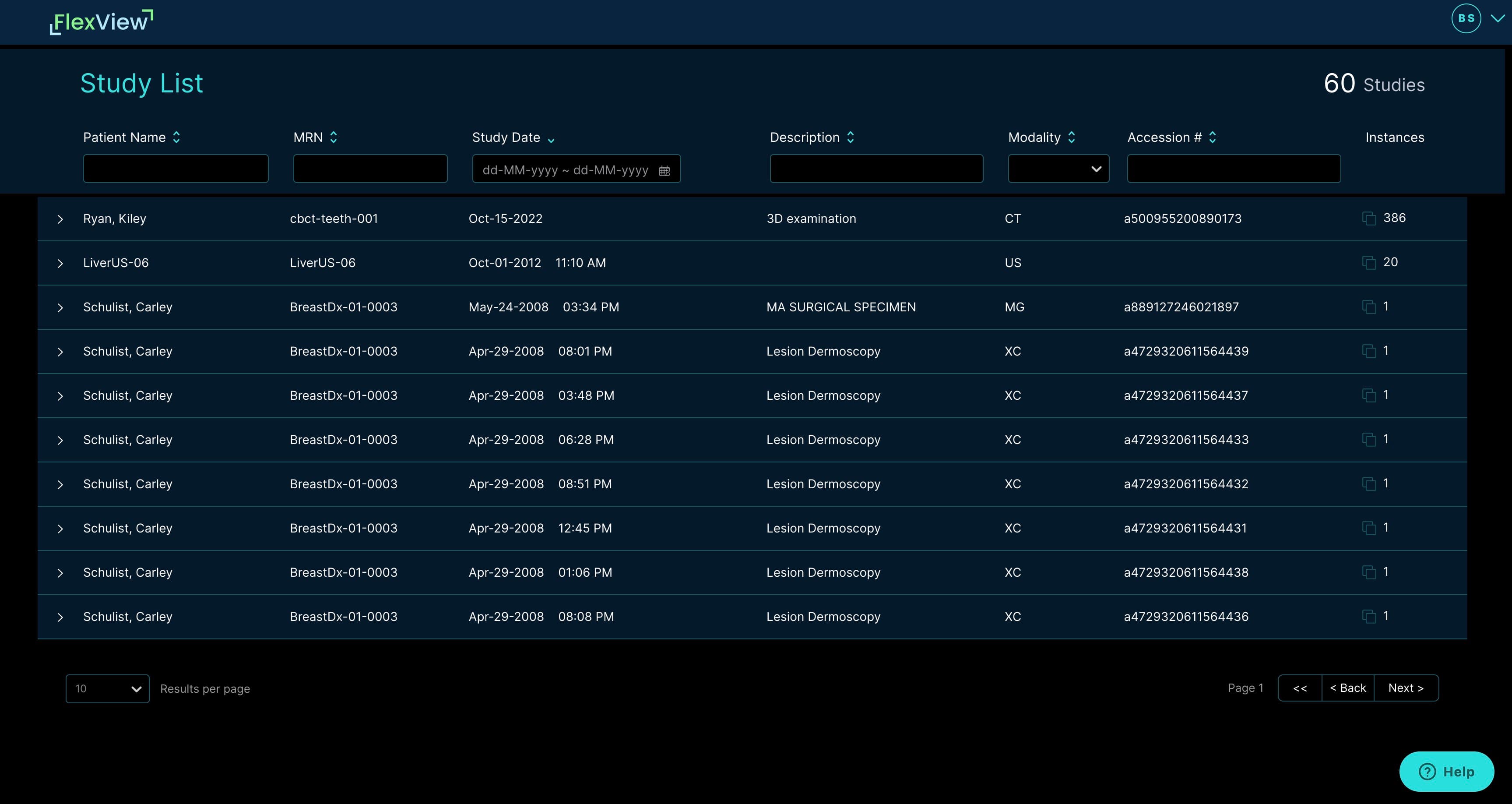This screenshot has height=804, width=1512.
Task: Click the MG modality cell
Action: (1014, 307)
